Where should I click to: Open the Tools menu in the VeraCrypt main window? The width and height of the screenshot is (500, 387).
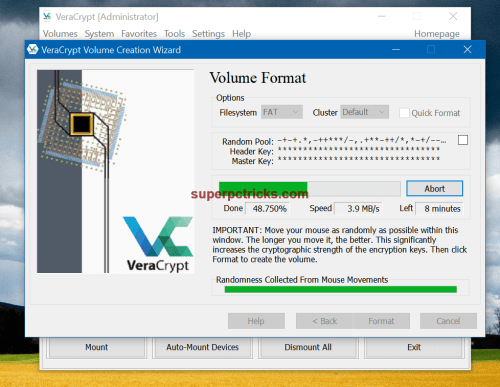[x=174, y=34]
